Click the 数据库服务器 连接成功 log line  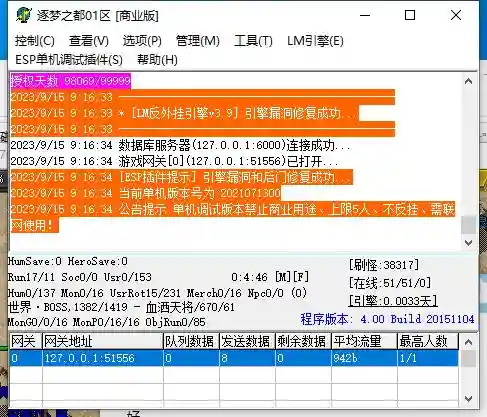coord(180,145)
